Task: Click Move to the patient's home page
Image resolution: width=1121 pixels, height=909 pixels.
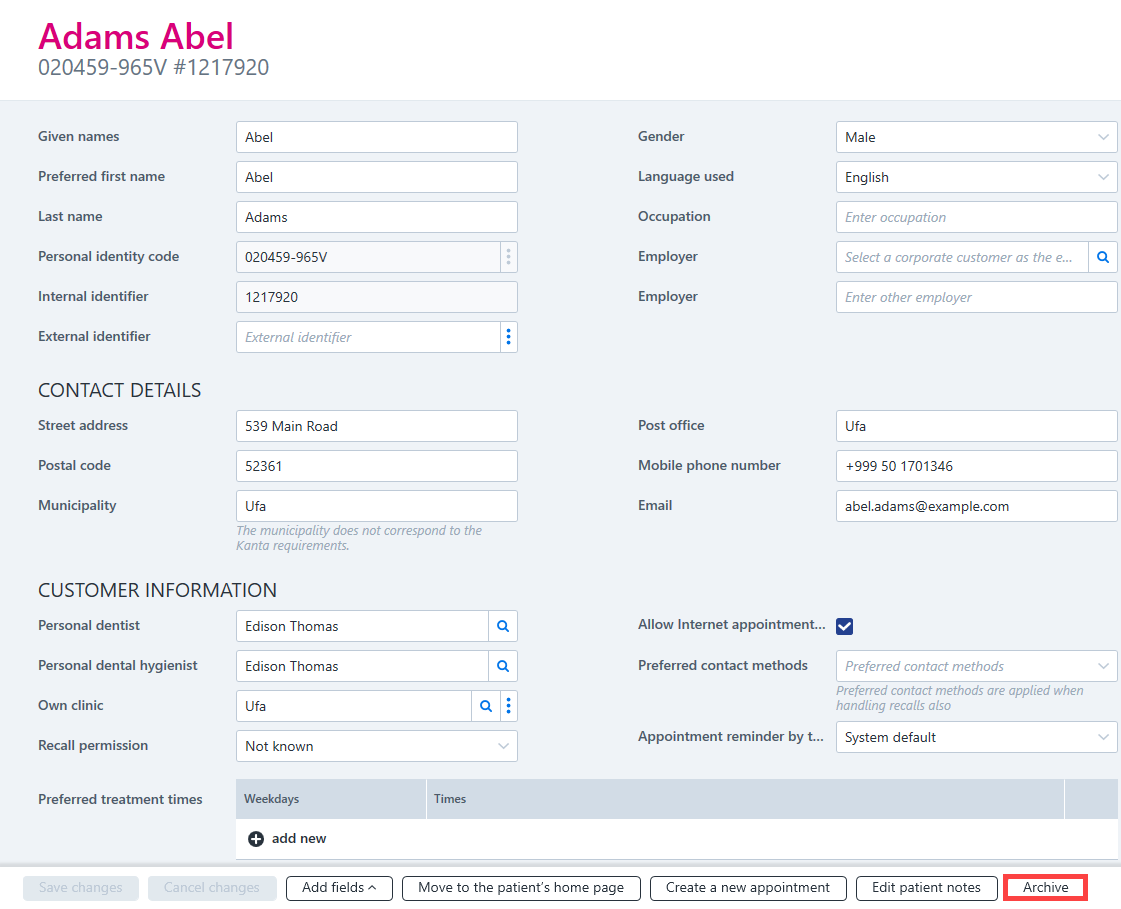Action: (521, 888)
